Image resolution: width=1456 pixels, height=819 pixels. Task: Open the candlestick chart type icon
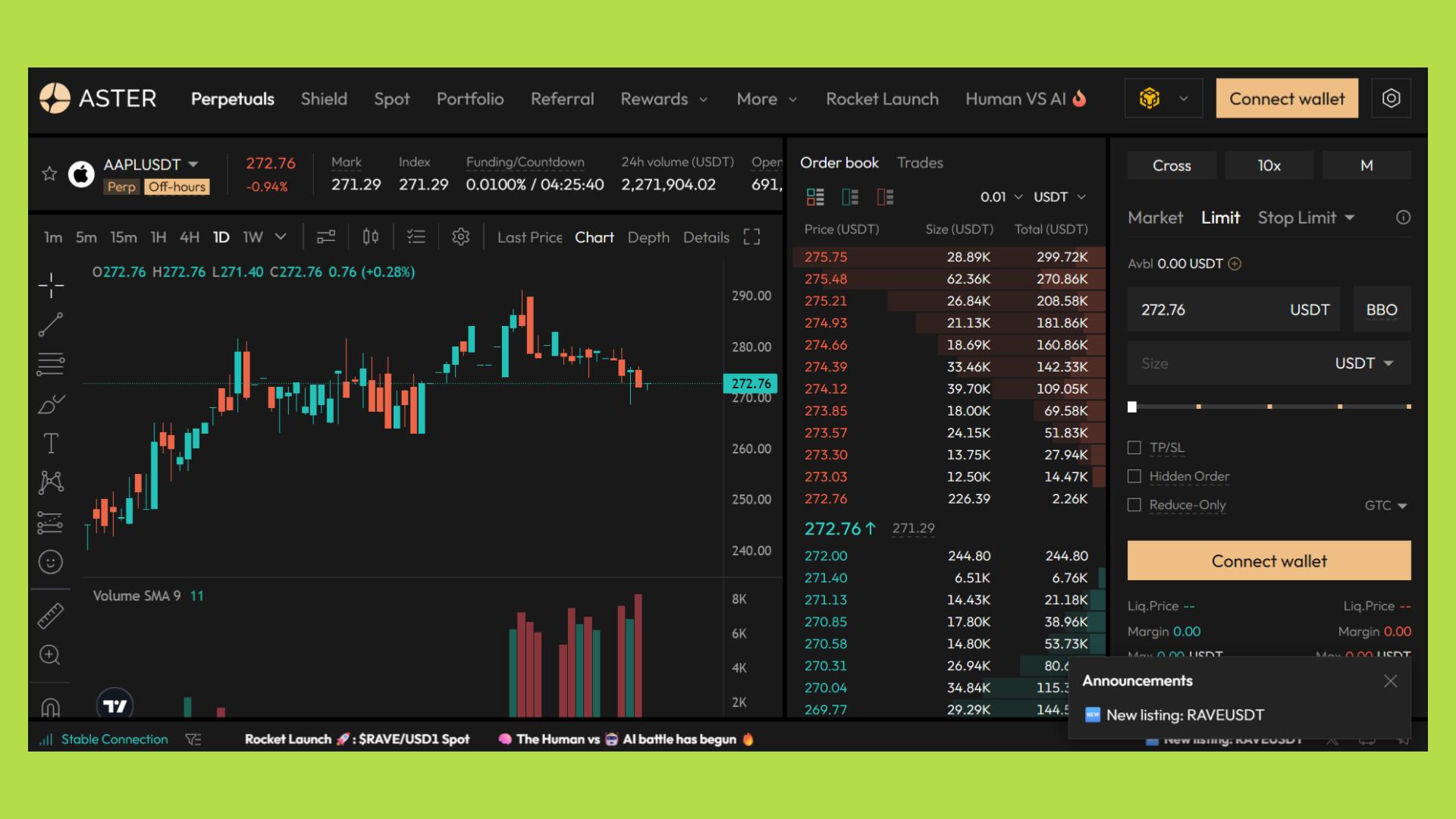pyautogui.click(x=370, y=237)
